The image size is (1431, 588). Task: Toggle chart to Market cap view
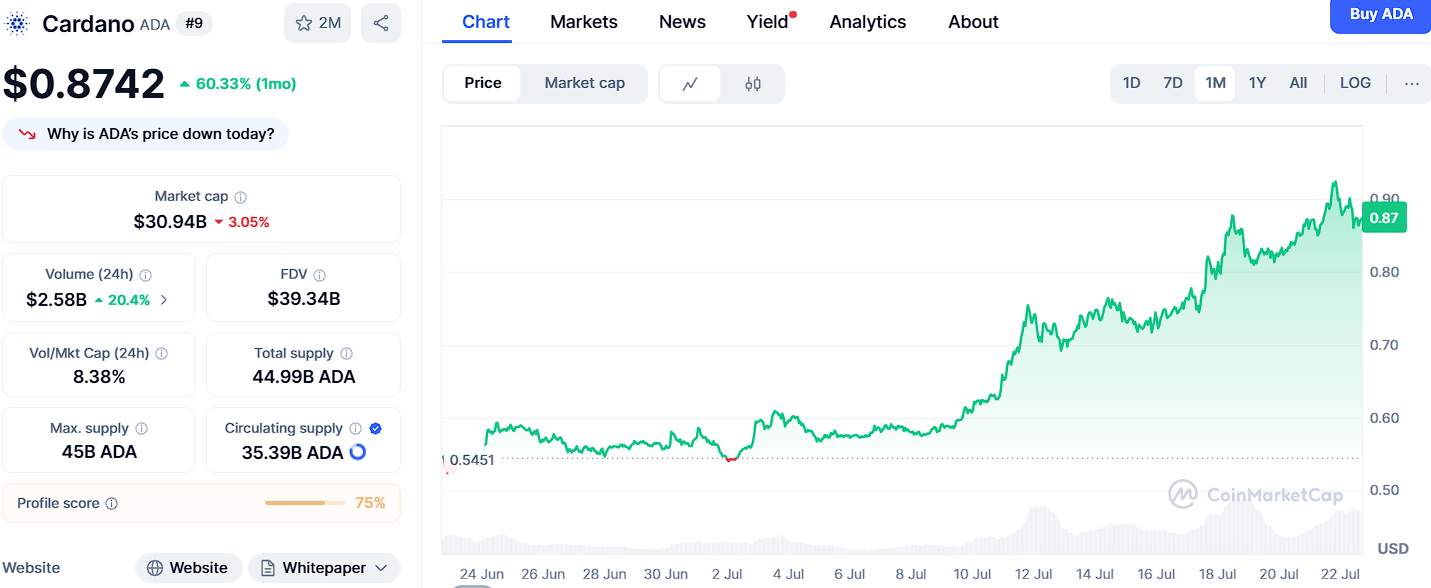(584, 83)
